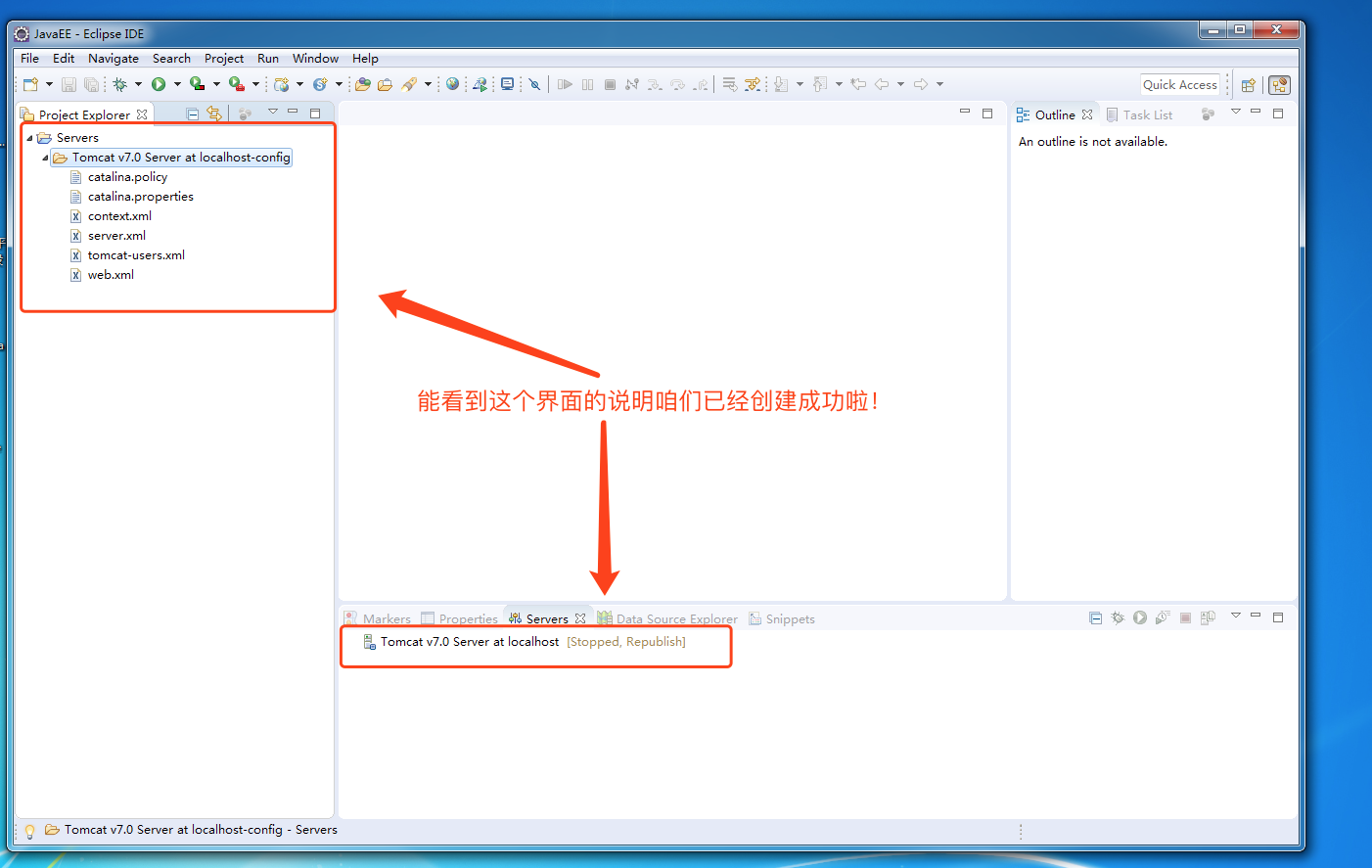The height and width of the screenshot is (868, 1372).
Task: Start the server in debug mode
Action: [x=1118, y=618]
